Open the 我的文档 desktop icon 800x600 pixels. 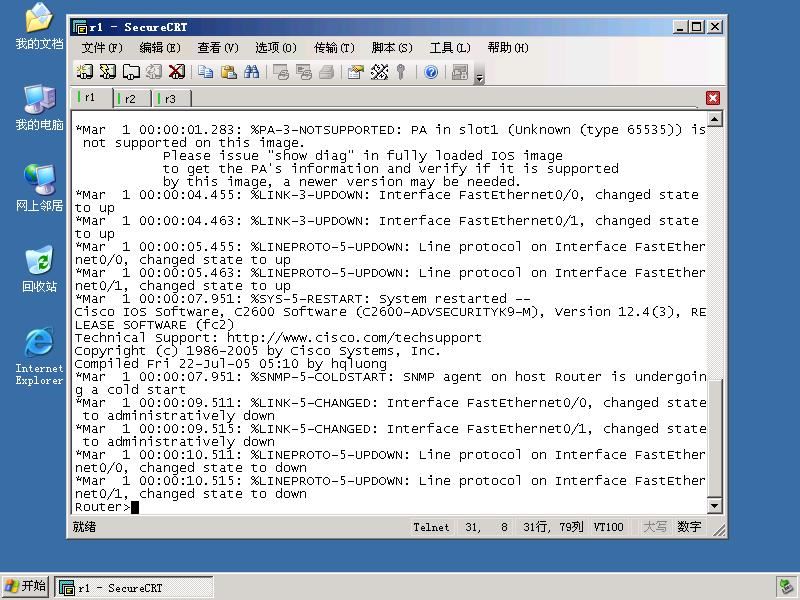click(x=39, y=26)
